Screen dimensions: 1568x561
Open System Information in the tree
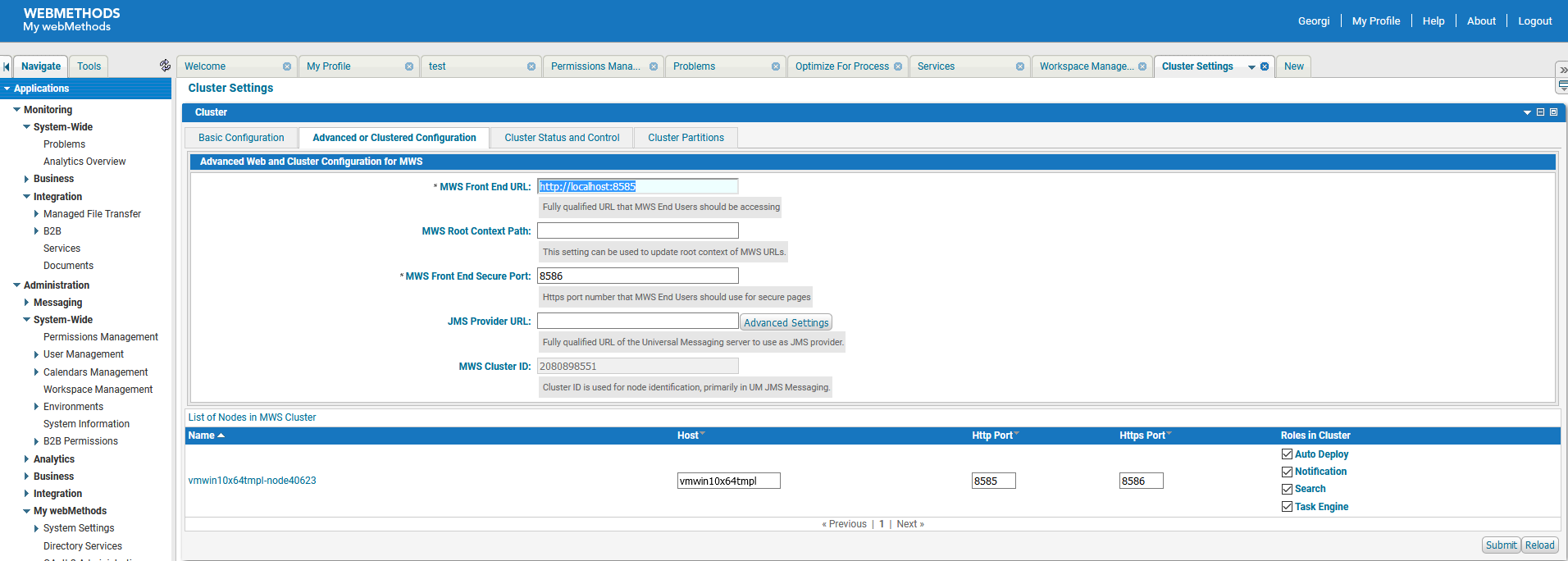(86, 424)
